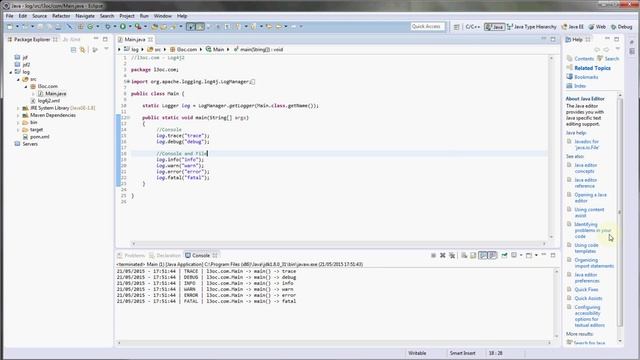The image size is (640, 360).
Task: Open the Navigate menu
Action: pos(85,16)
